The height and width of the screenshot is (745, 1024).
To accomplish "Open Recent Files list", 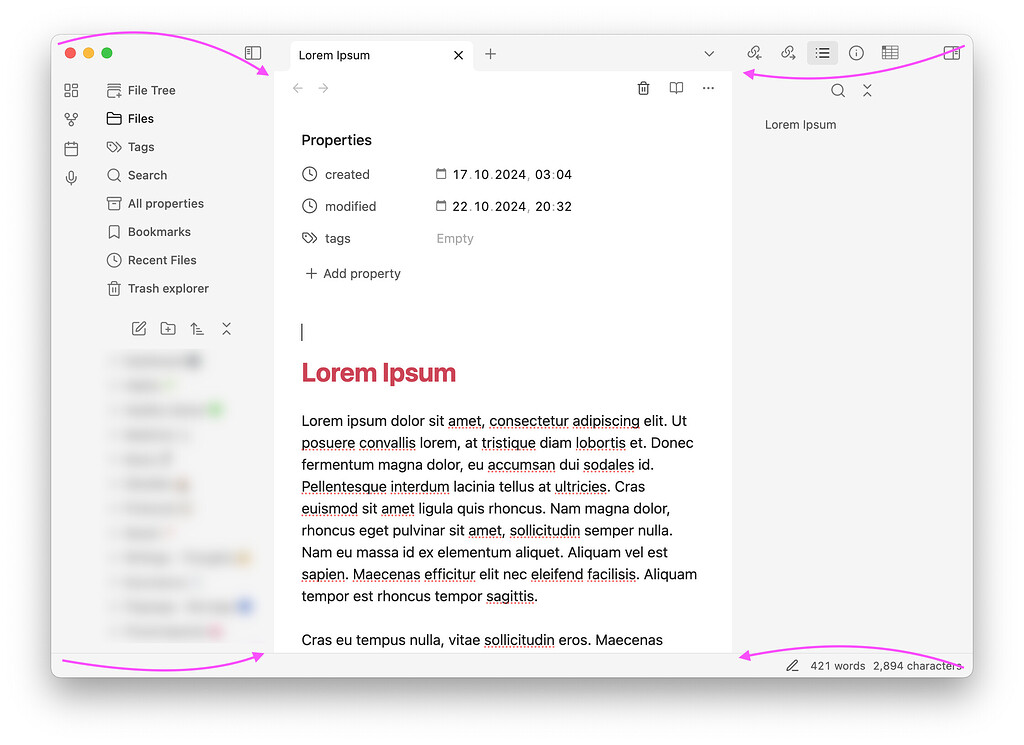I will (159, 260).
